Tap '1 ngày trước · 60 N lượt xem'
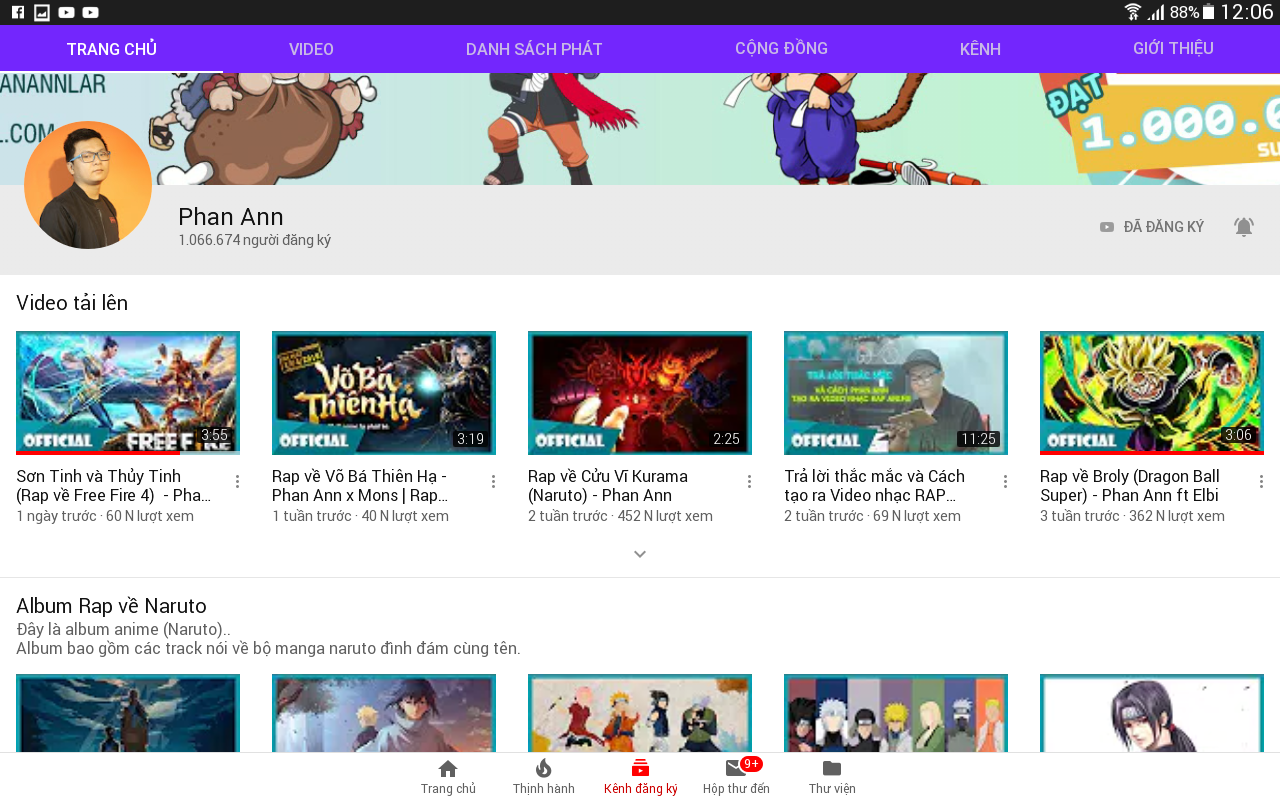 pyautogui.click(x=105, y=516)
